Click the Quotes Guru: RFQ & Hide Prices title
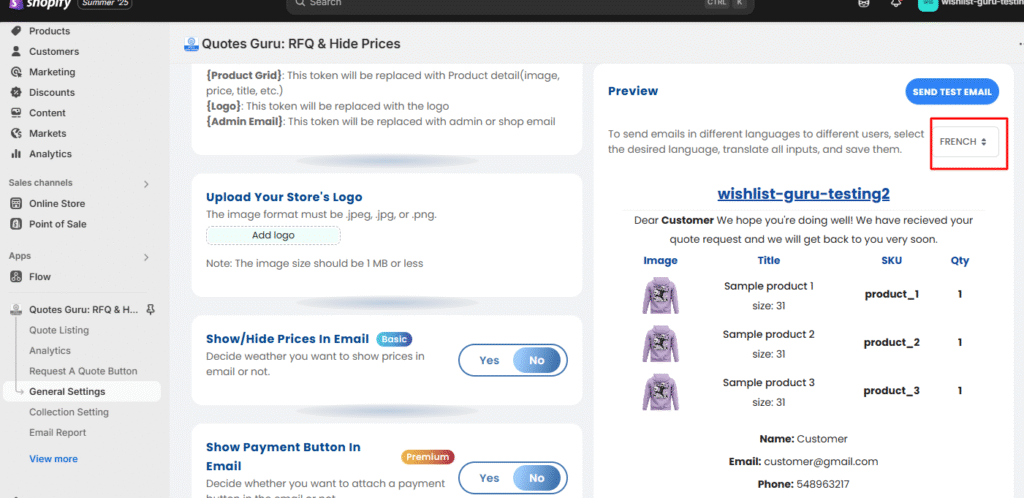Image resolution: width=1024 pixels, height=498 pixels. click(301, 44)
